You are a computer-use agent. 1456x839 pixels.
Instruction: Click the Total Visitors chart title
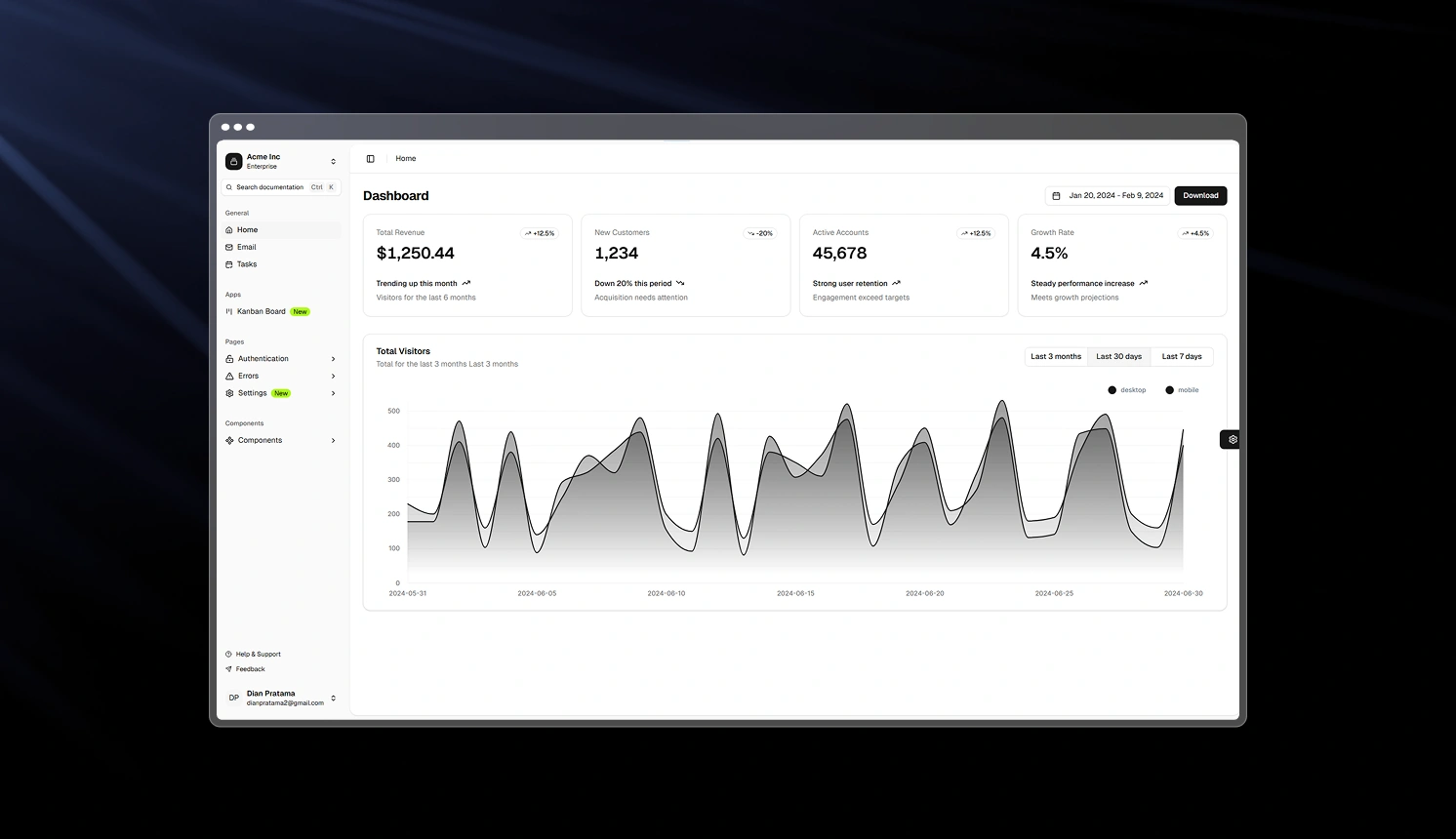[403, 351]
